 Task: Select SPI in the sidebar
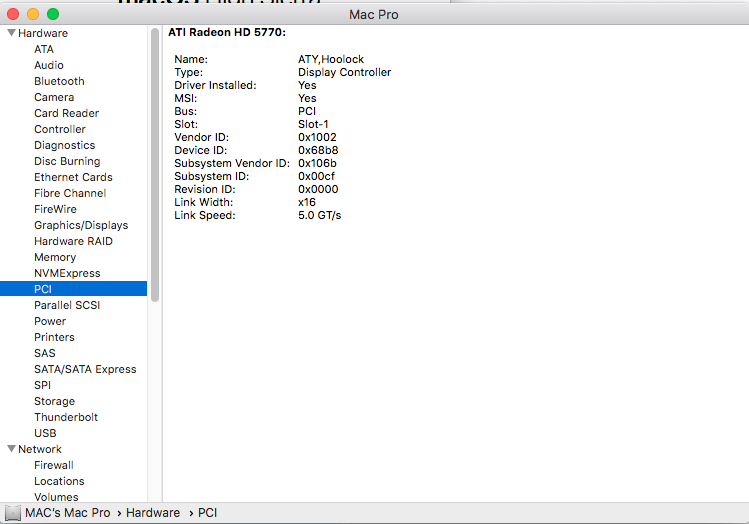point(42,385)
